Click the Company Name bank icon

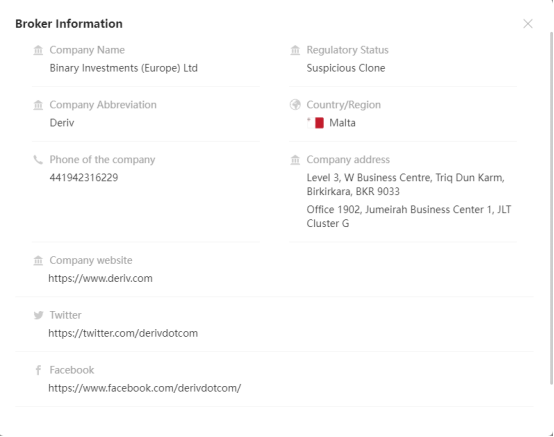pyautogui.click(x=38, y=50)
